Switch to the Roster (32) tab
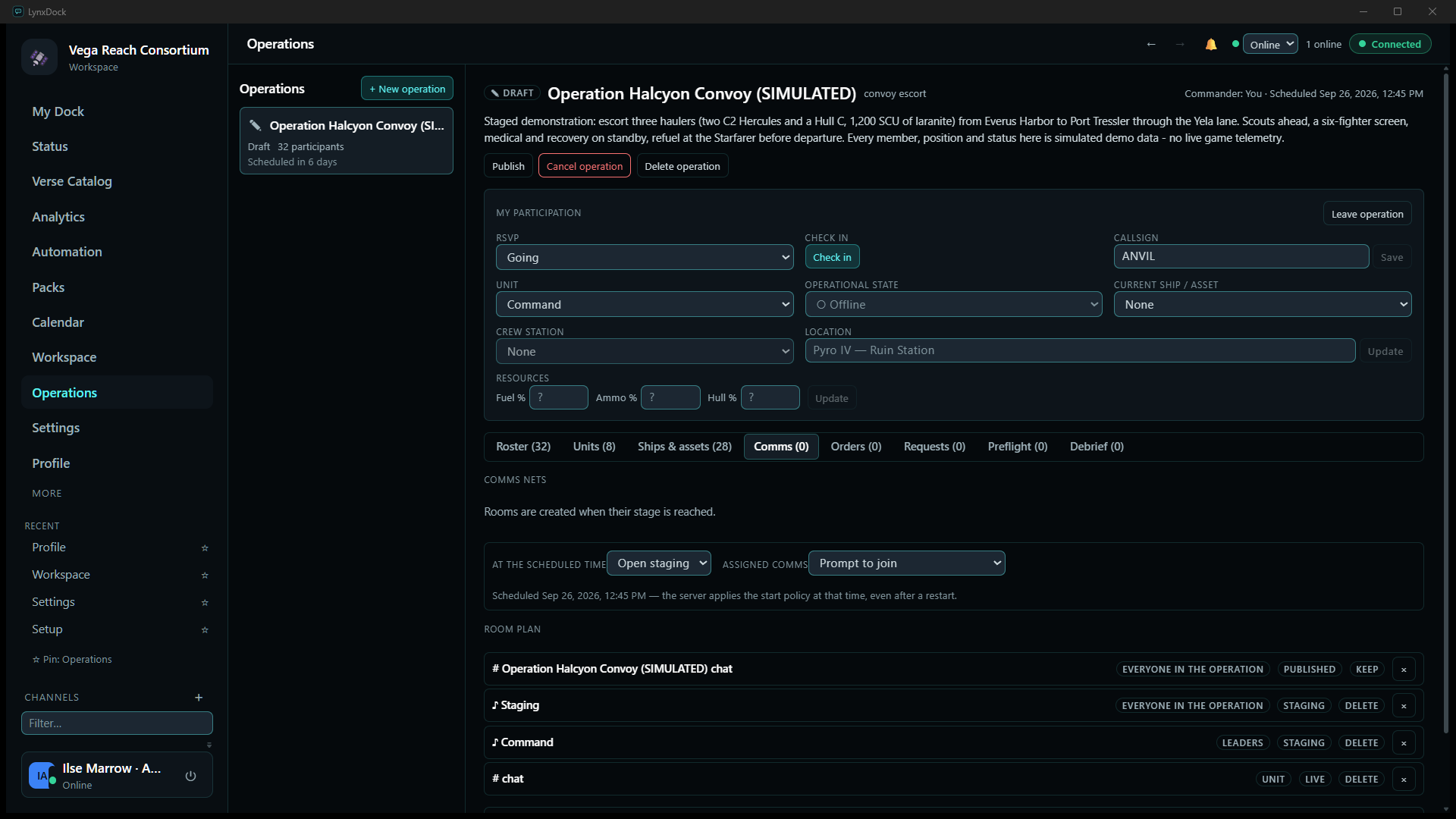1456x819 pixels. (x=523, y=447)
